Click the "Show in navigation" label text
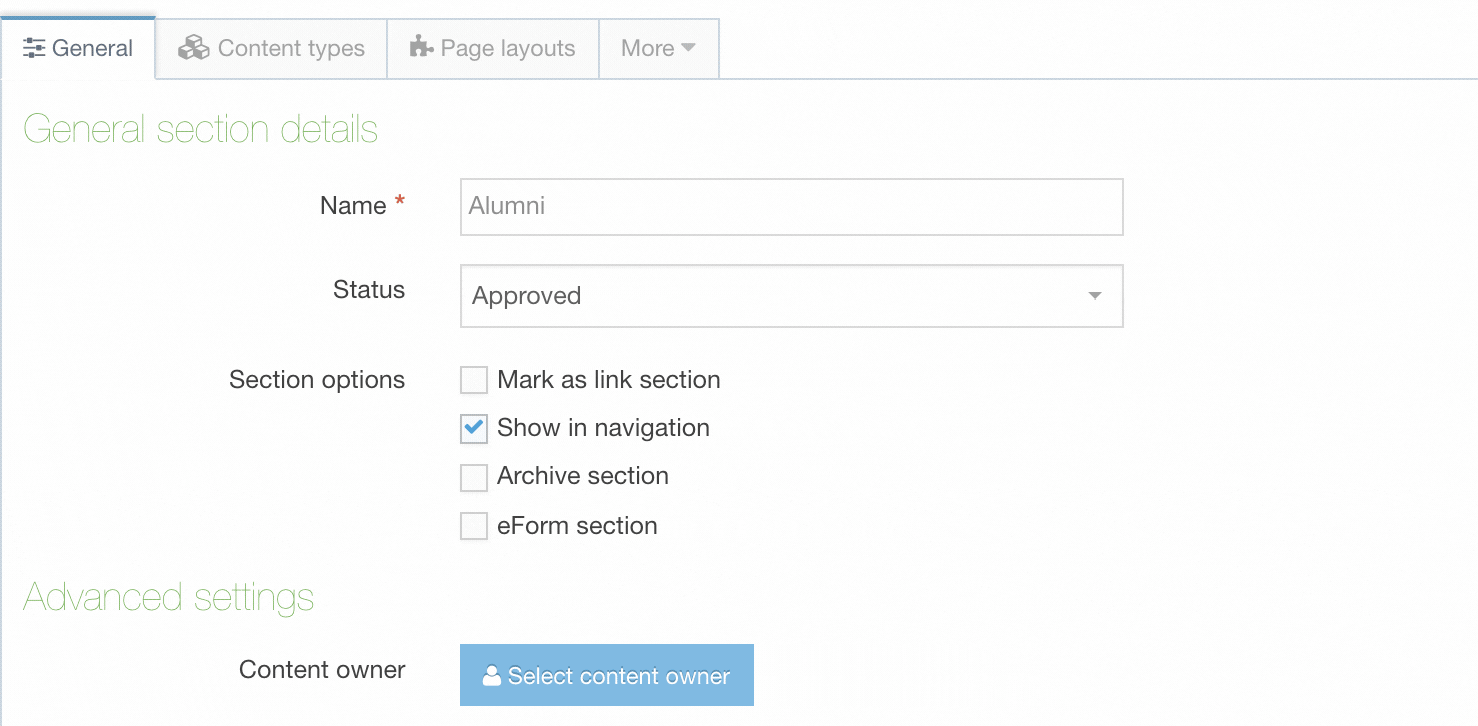Screen dimensions: 1478x726 coord(603,428)
